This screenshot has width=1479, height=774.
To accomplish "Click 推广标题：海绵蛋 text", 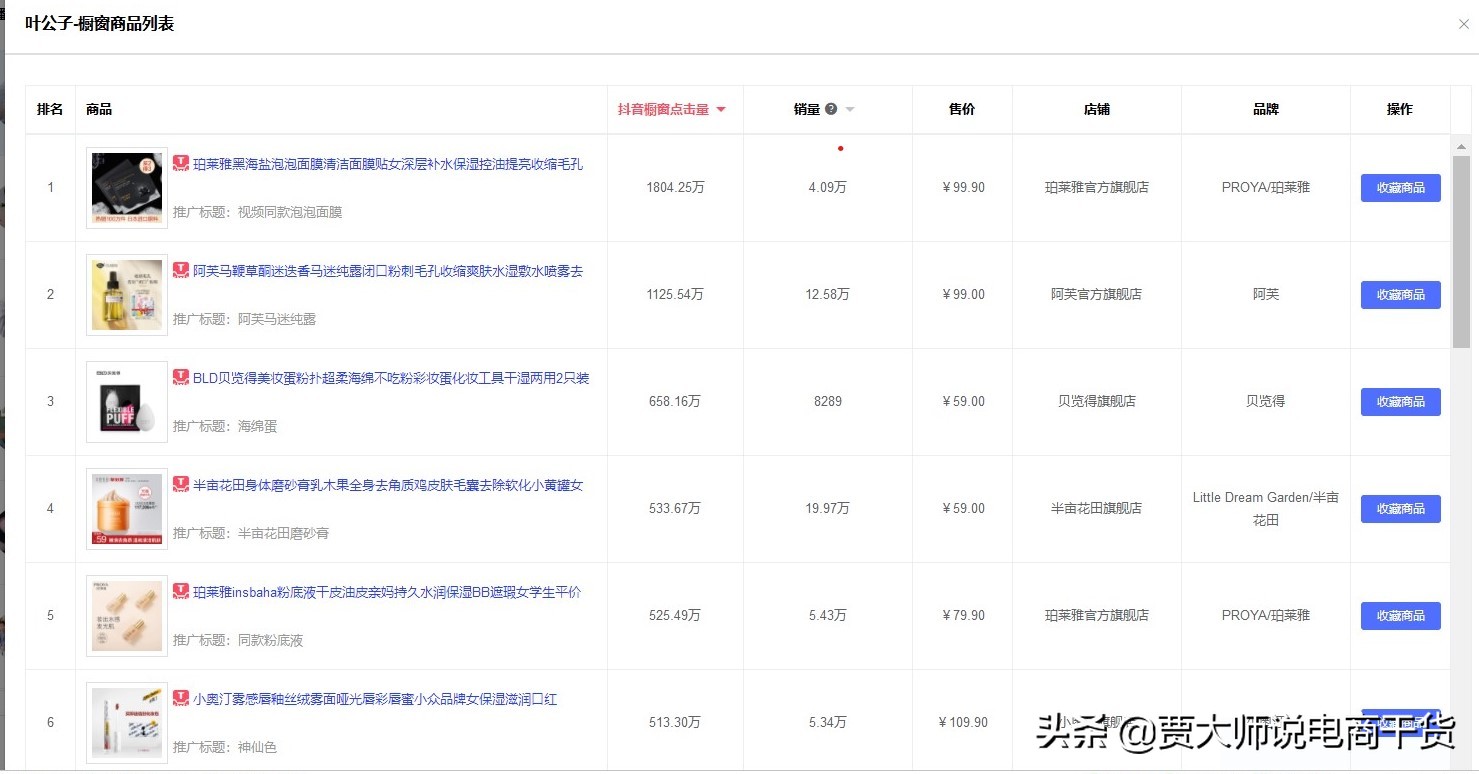I will 225,427.
